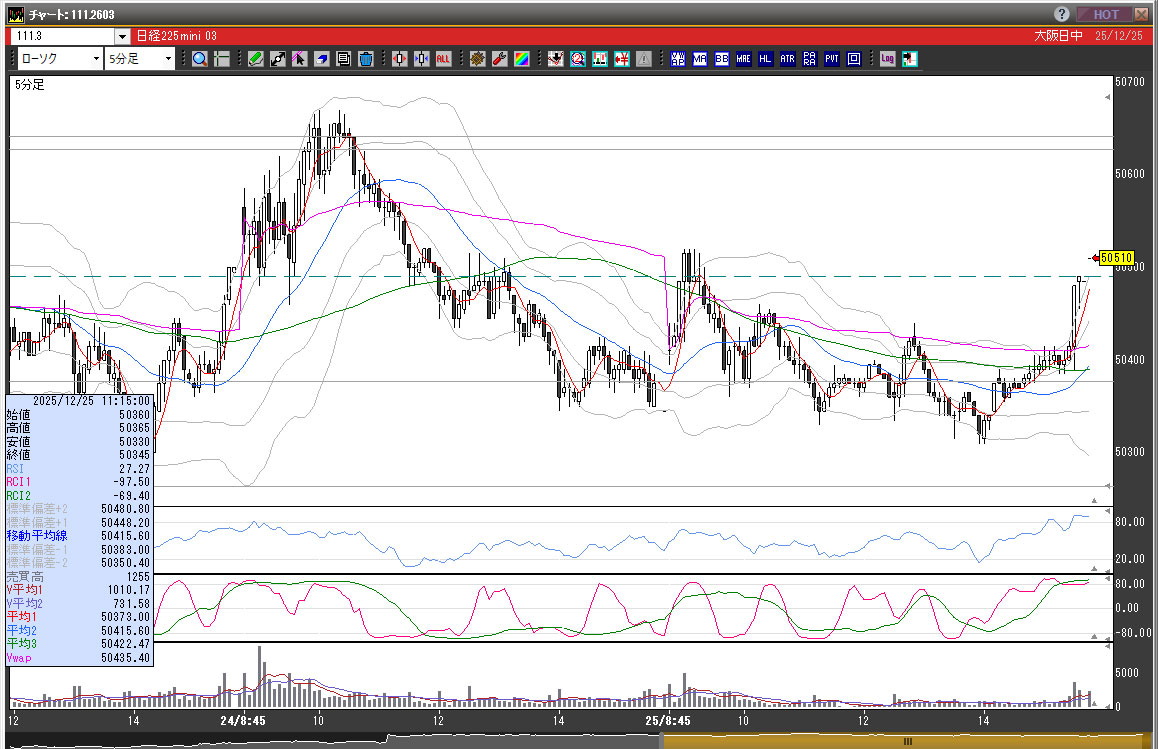1158x749 pixels.
Task: Select the green pencil drawing tool
Action: click(256, 59)
